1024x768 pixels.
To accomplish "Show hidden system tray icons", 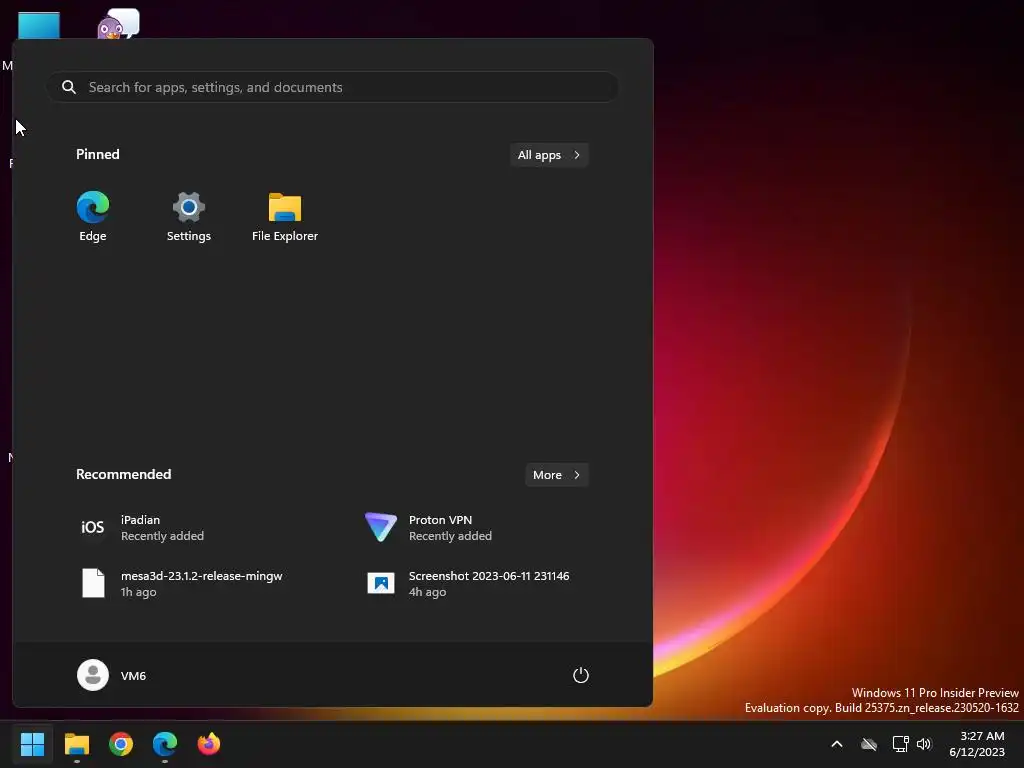I will tap(837, 744).
